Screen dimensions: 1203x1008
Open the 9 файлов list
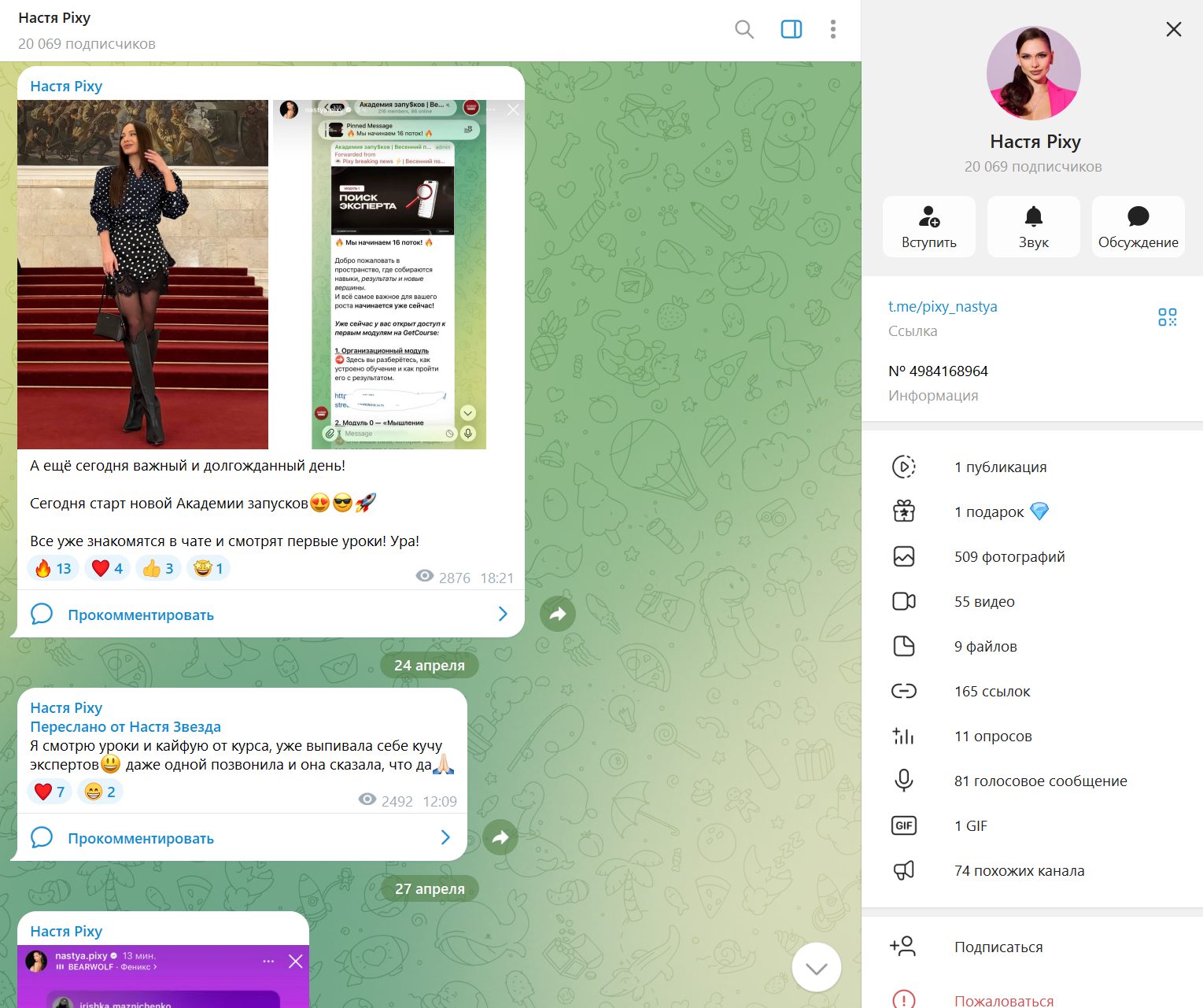point(1032,646)
